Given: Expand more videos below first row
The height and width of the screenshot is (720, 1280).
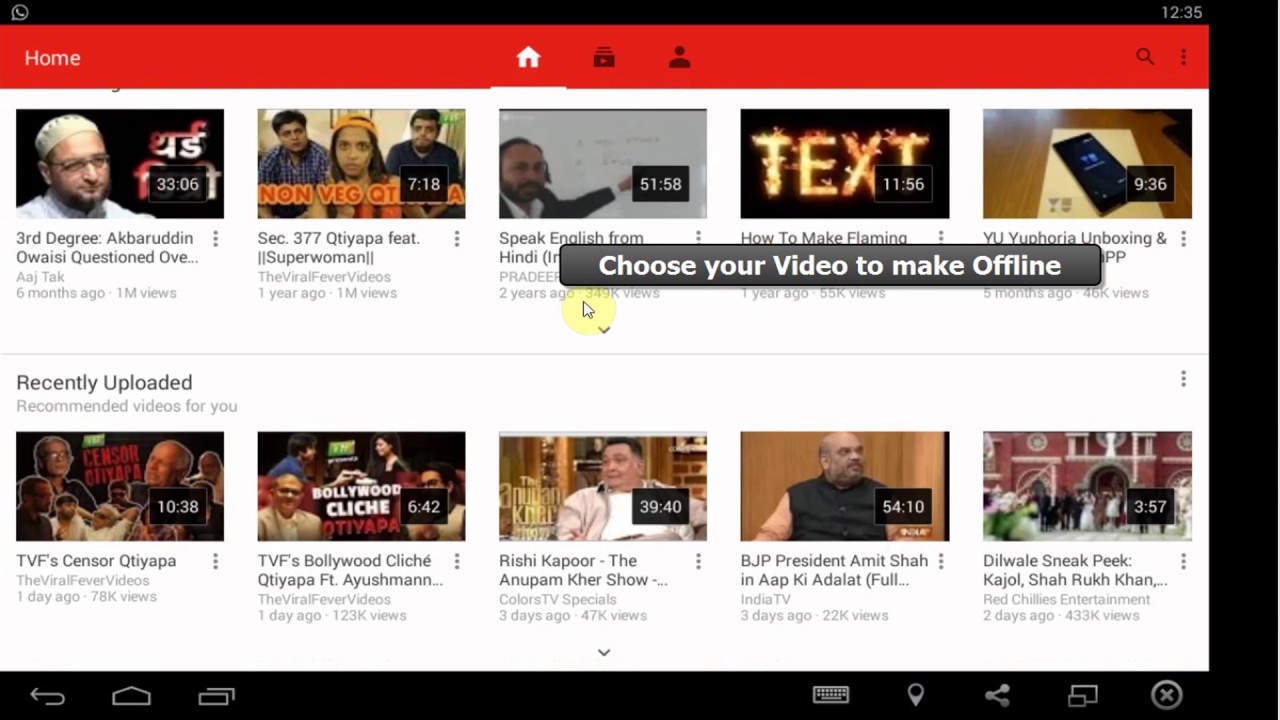Looking at the screenshot, I should pyautogui.click(x=604, y=330).
